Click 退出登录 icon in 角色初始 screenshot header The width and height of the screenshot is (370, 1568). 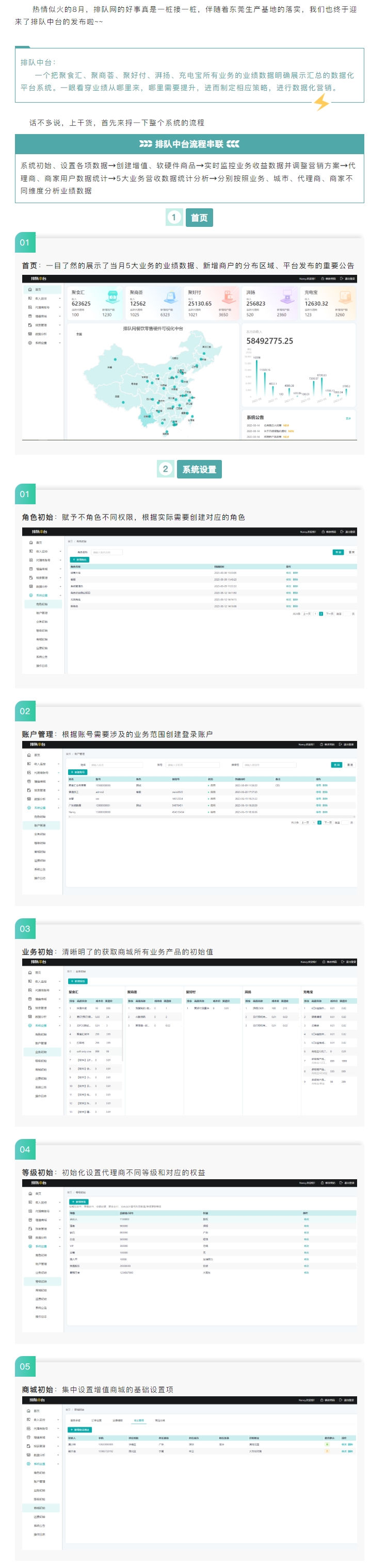pos(343,532)
